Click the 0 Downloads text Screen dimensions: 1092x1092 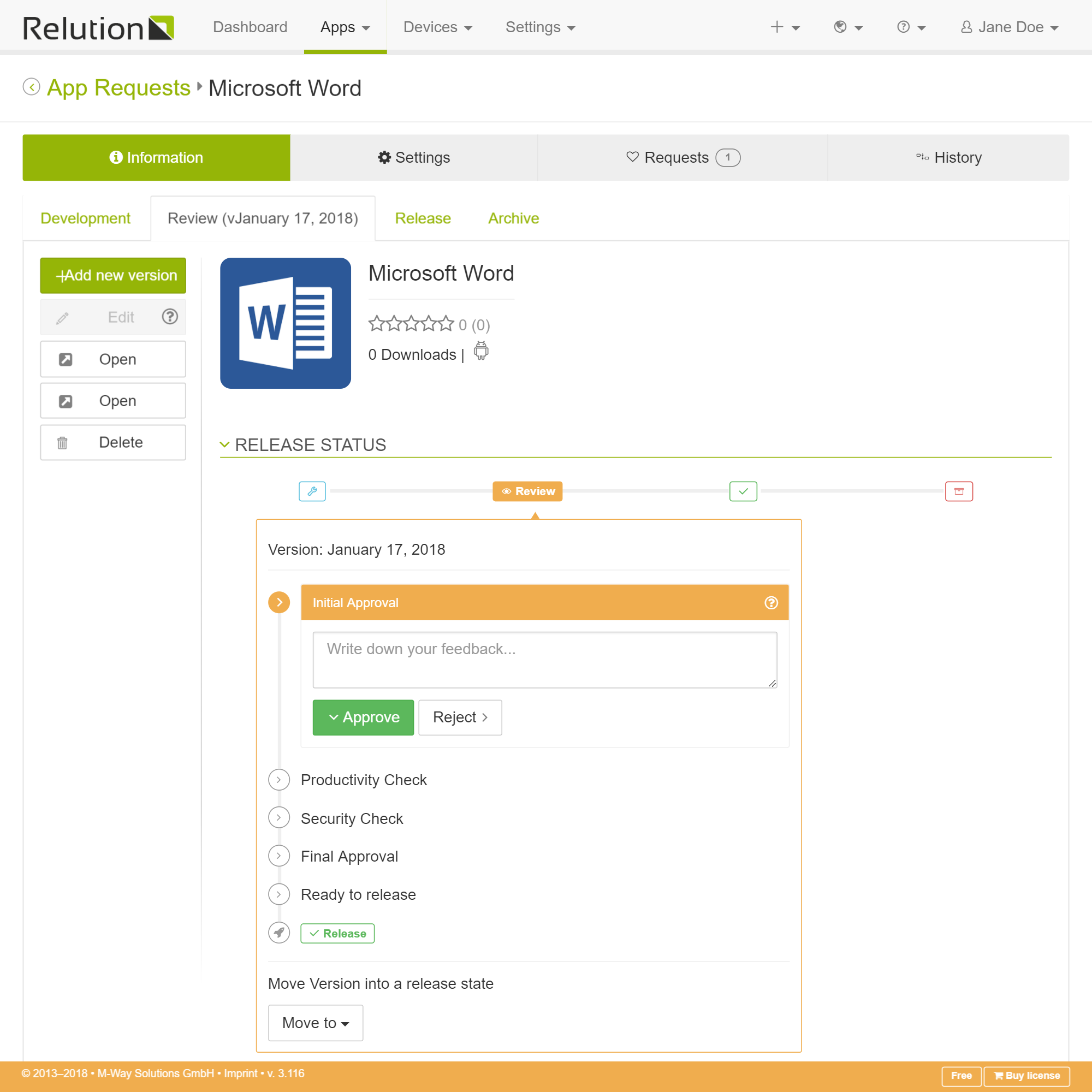coord(412,354)
